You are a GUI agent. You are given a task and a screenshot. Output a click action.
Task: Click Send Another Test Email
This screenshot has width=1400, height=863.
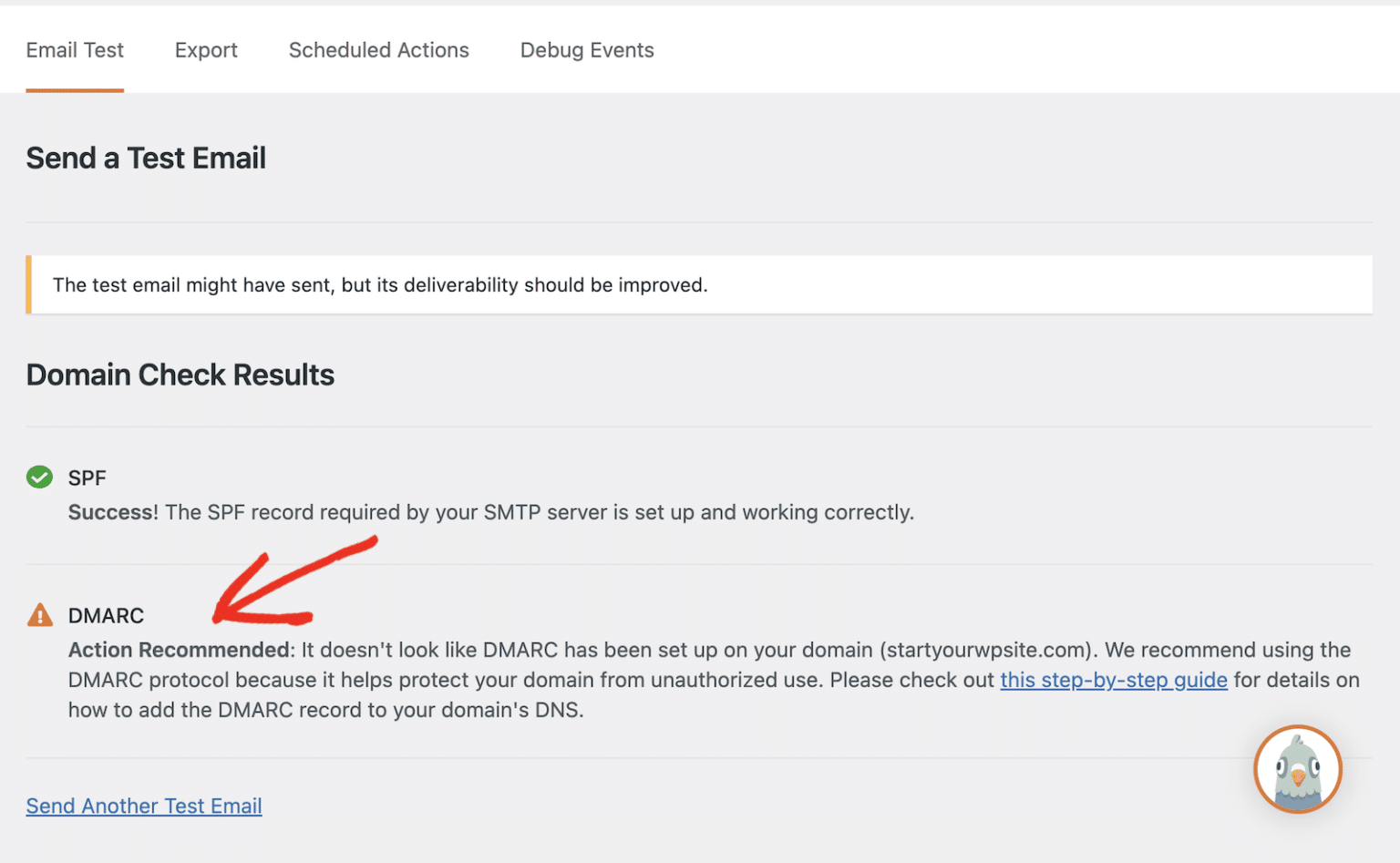pyautogui.click(x=143, y=806)
